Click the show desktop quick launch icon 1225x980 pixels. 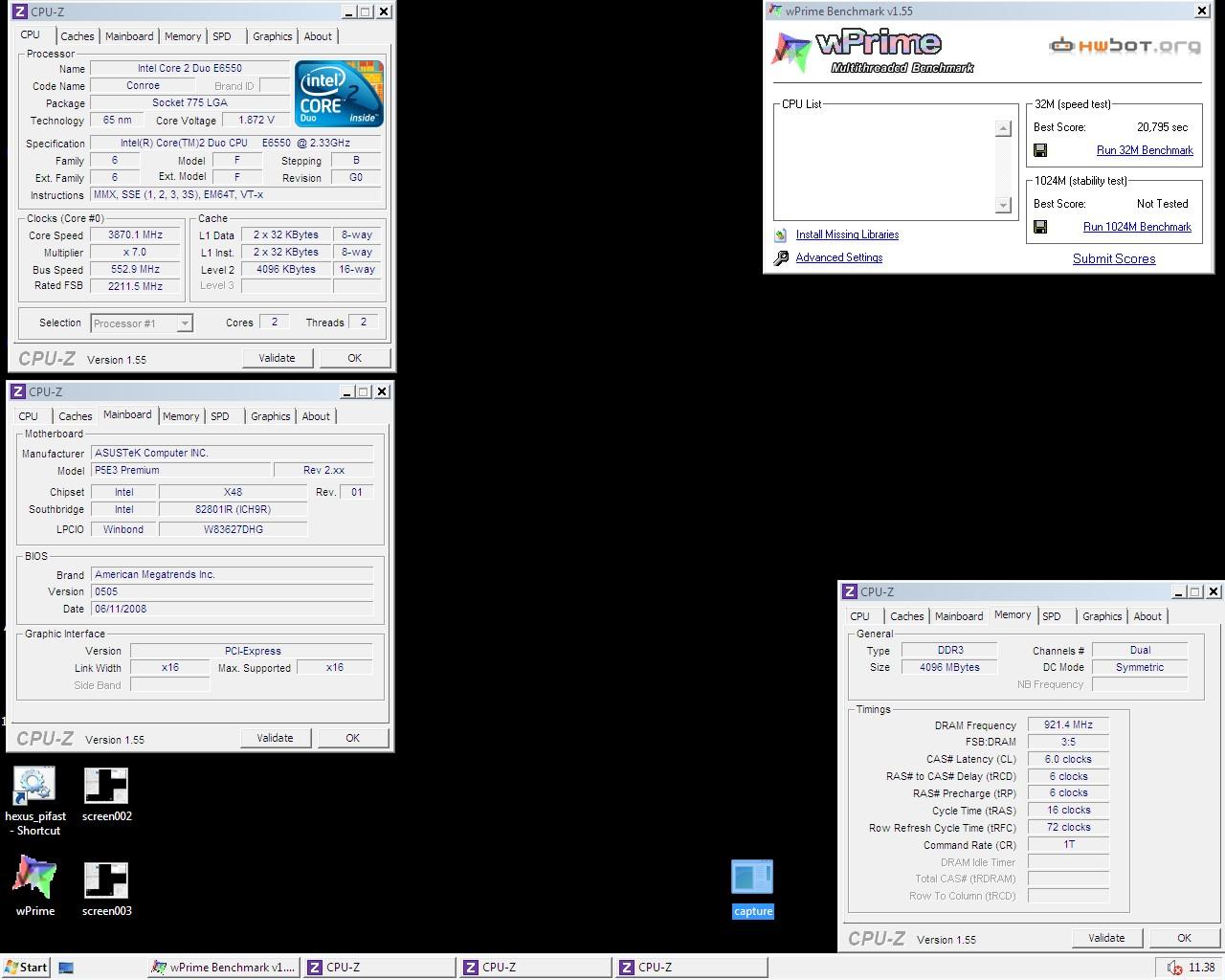coord(66,968)
